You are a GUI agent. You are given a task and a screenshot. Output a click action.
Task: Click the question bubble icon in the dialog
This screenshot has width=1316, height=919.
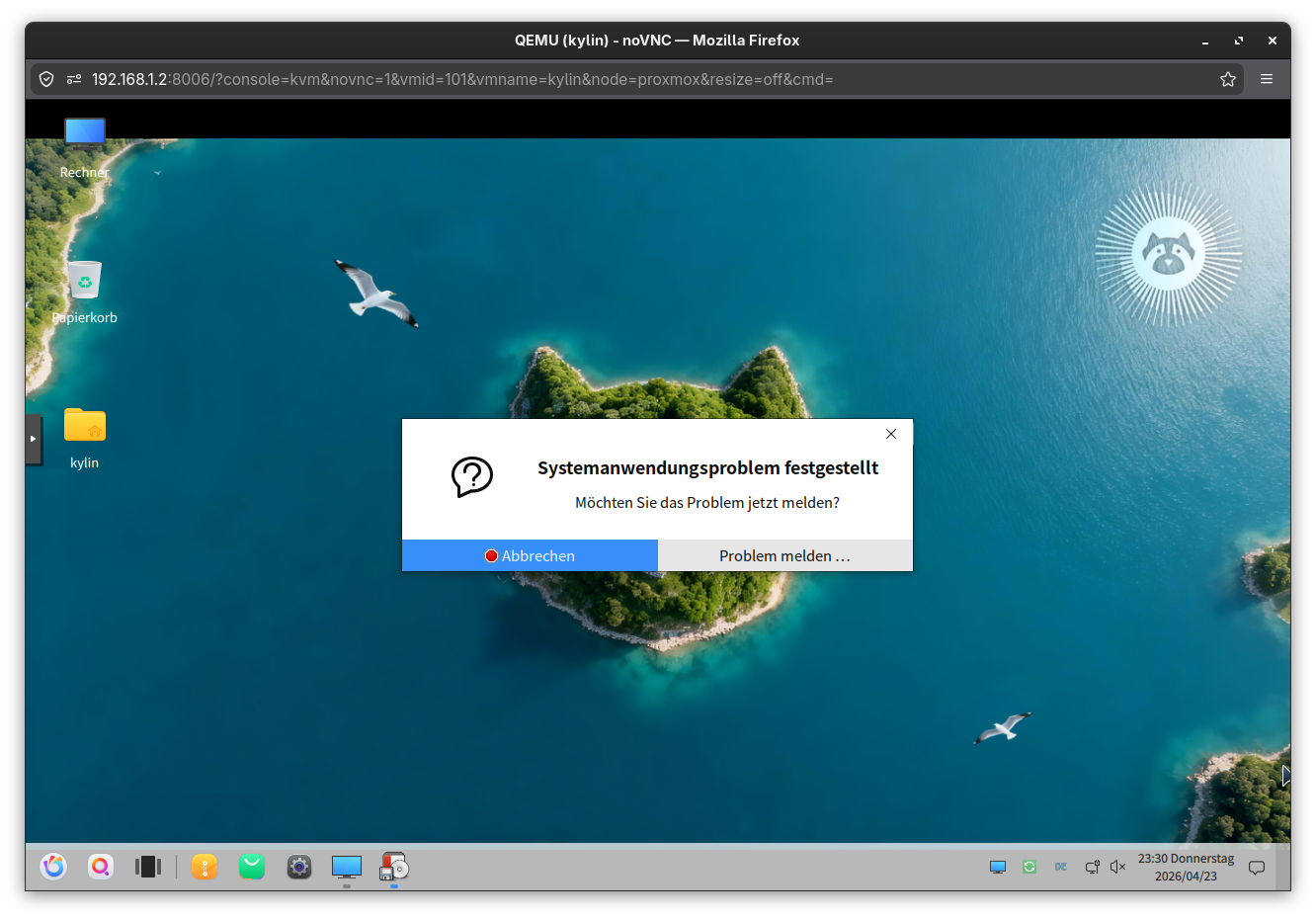click(472, 477)
